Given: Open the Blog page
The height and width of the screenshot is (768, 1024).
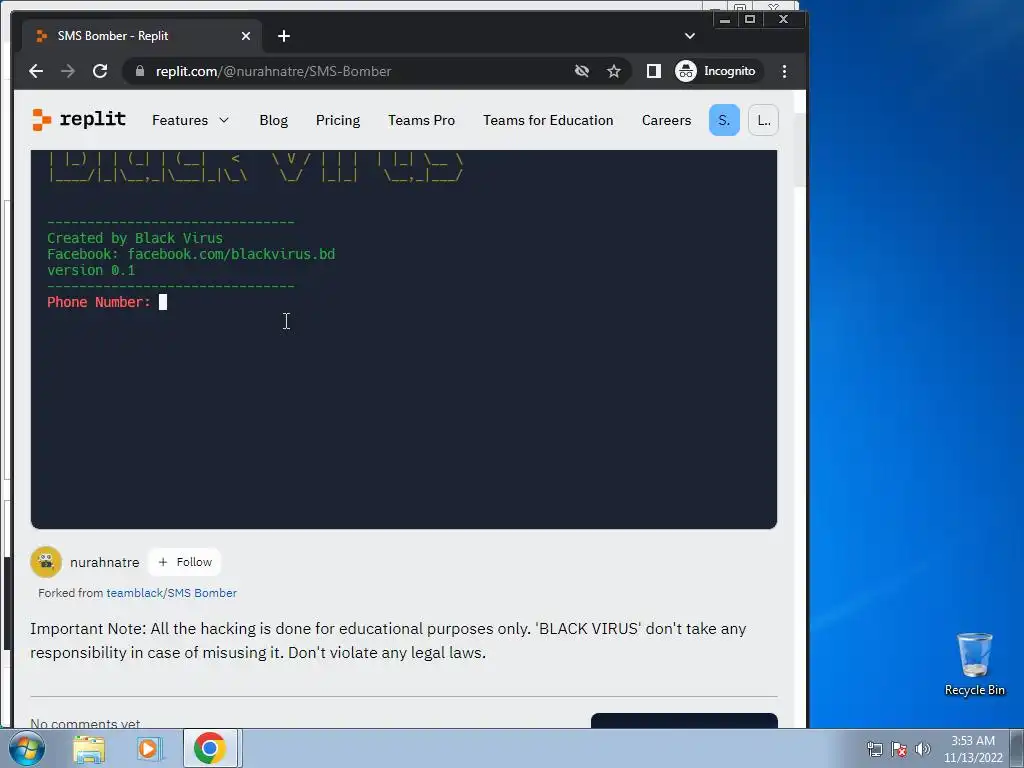Looking at the screenshot, I should pos(274,120).
